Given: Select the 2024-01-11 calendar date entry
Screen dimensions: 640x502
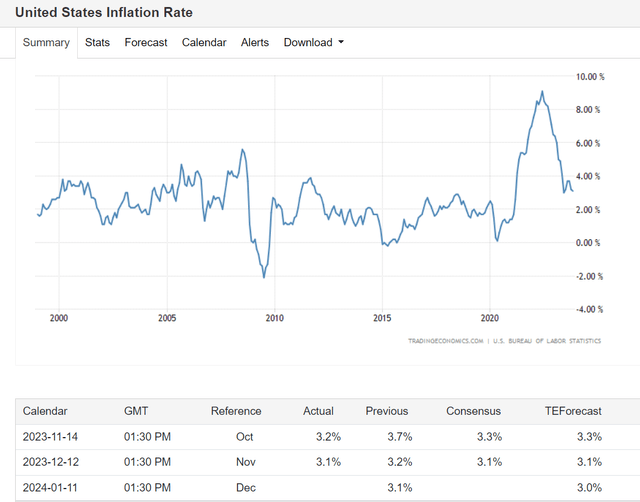Looking at the screenshot, I should [55, 487].
